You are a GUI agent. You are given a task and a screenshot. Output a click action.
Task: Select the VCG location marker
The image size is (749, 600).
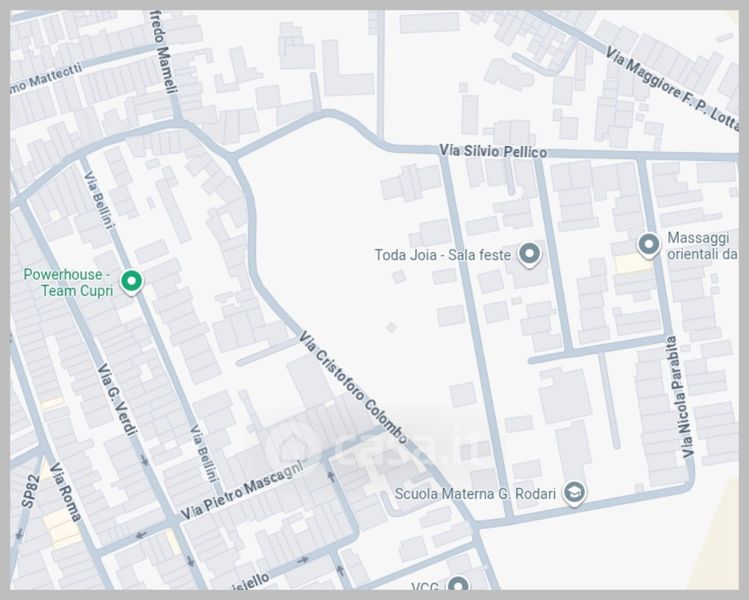coord(458,585)
